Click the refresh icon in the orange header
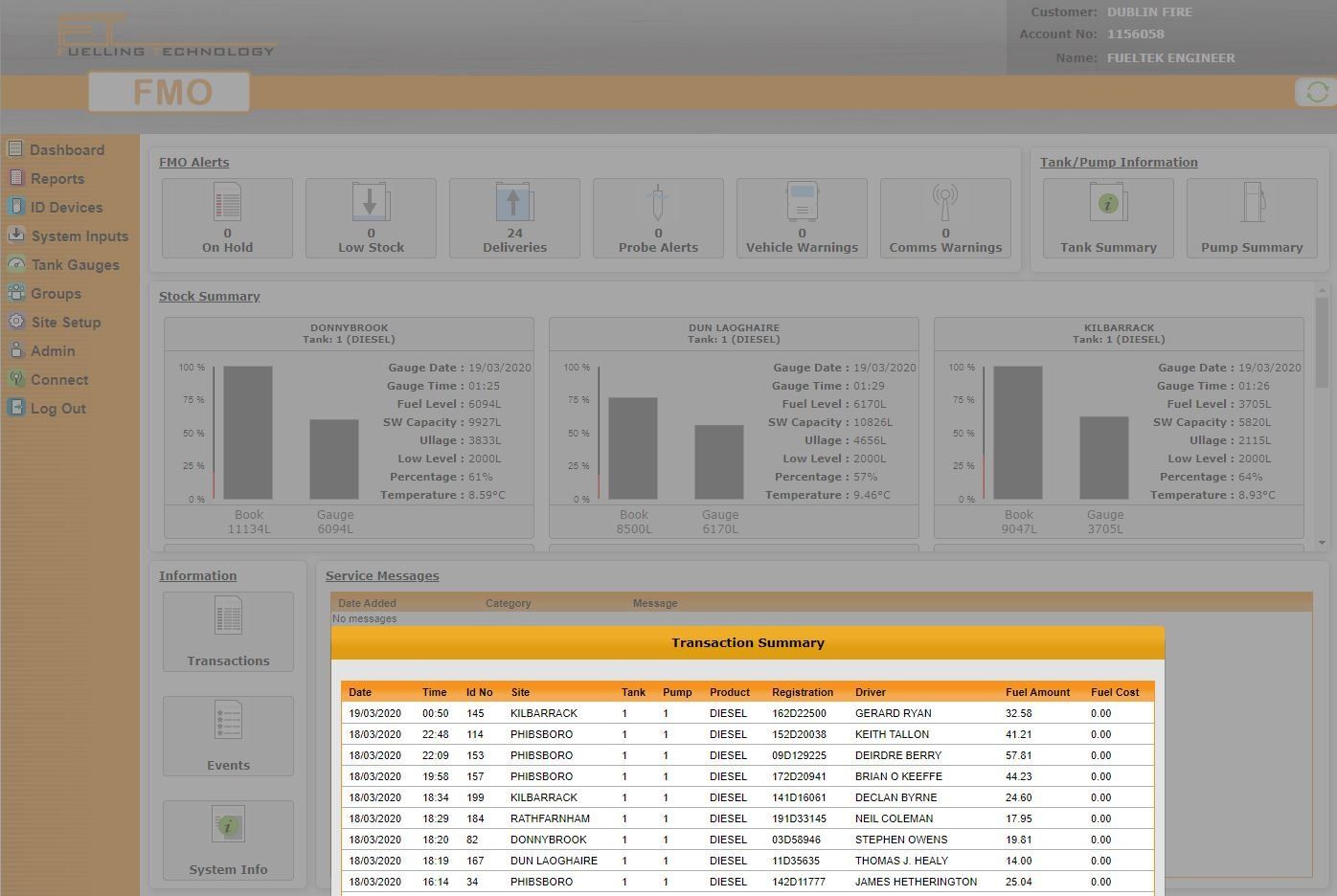The image size is (1337, 896). (x=1317, y=92)
